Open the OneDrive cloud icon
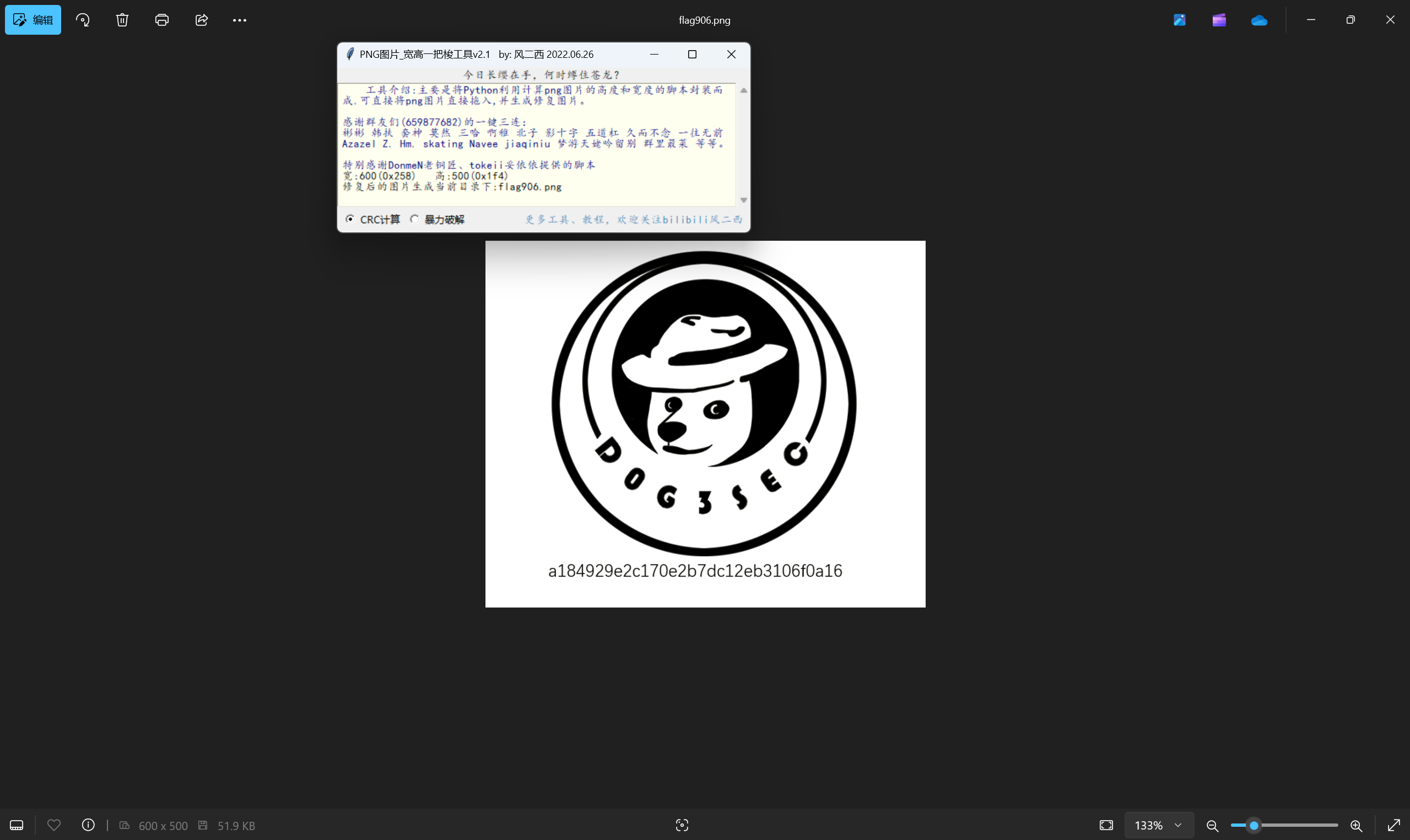 pos(1259,20)
